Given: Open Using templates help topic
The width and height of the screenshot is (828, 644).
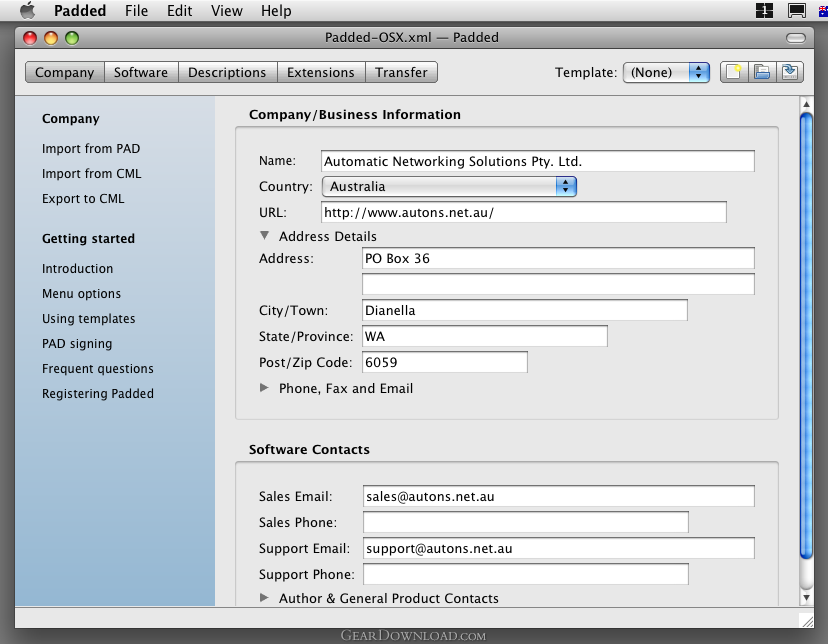Looking at the screenshot, I should coord(89,319).
